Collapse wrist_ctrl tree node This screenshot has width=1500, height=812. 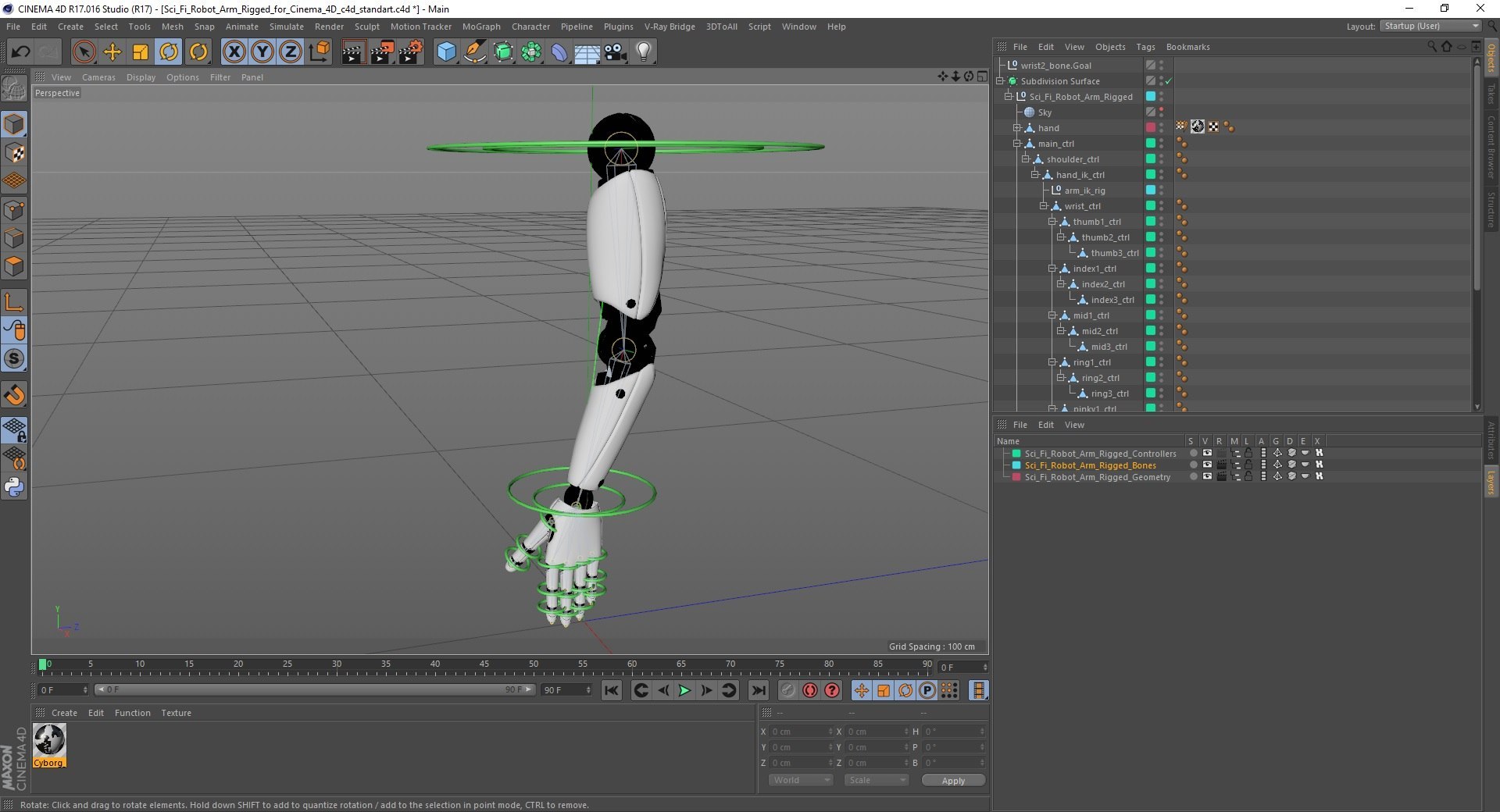pos(1043,206)
